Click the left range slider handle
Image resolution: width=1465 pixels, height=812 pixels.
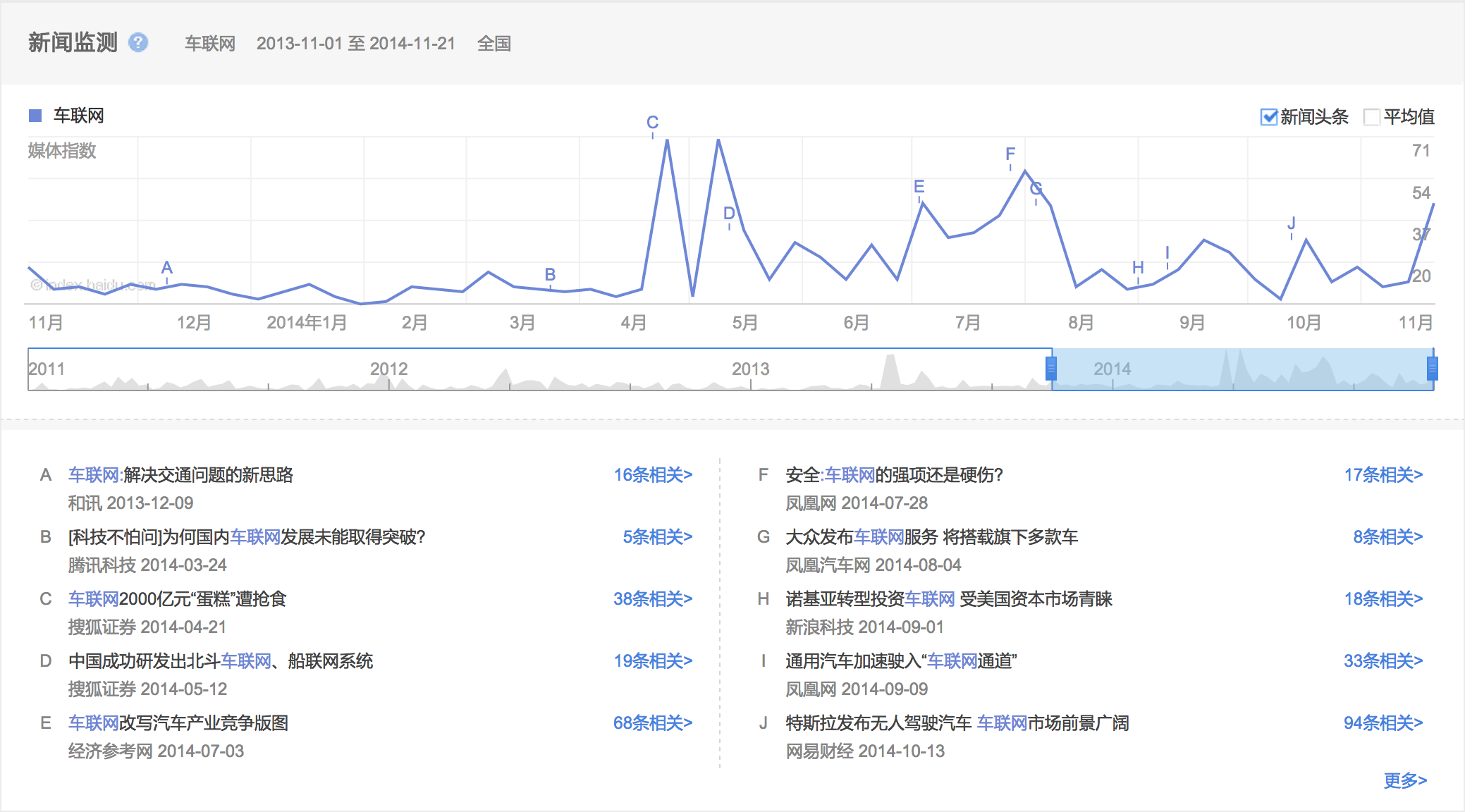(x=1051, y=369)
